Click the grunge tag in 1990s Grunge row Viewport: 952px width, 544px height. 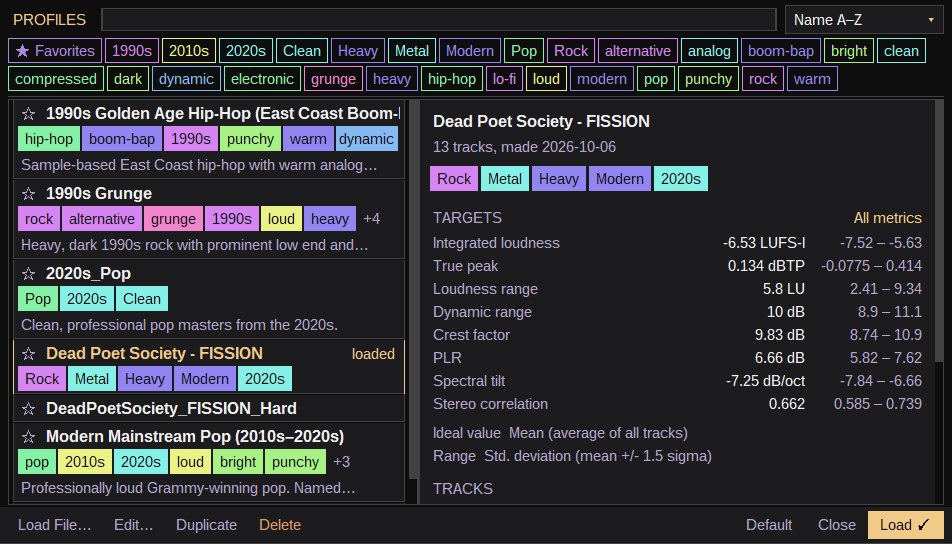coord(174,219)
